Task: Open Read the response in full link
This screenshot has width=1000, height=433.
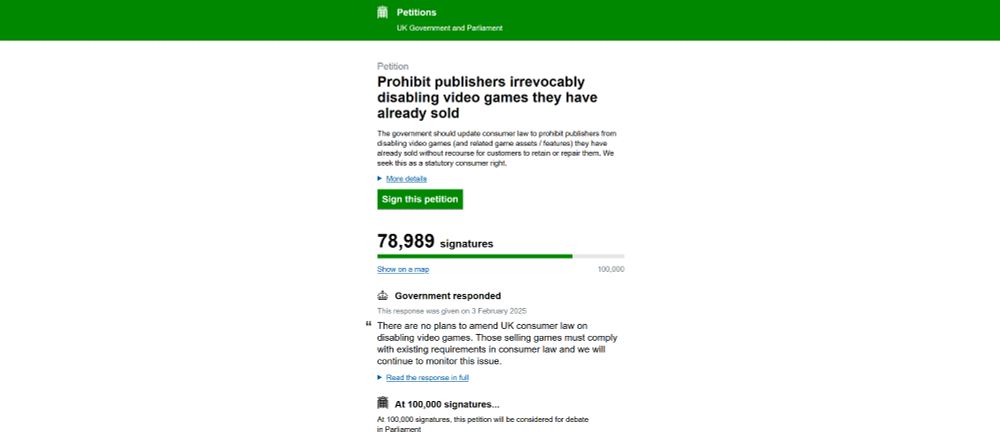Action: tap(427, 378)
